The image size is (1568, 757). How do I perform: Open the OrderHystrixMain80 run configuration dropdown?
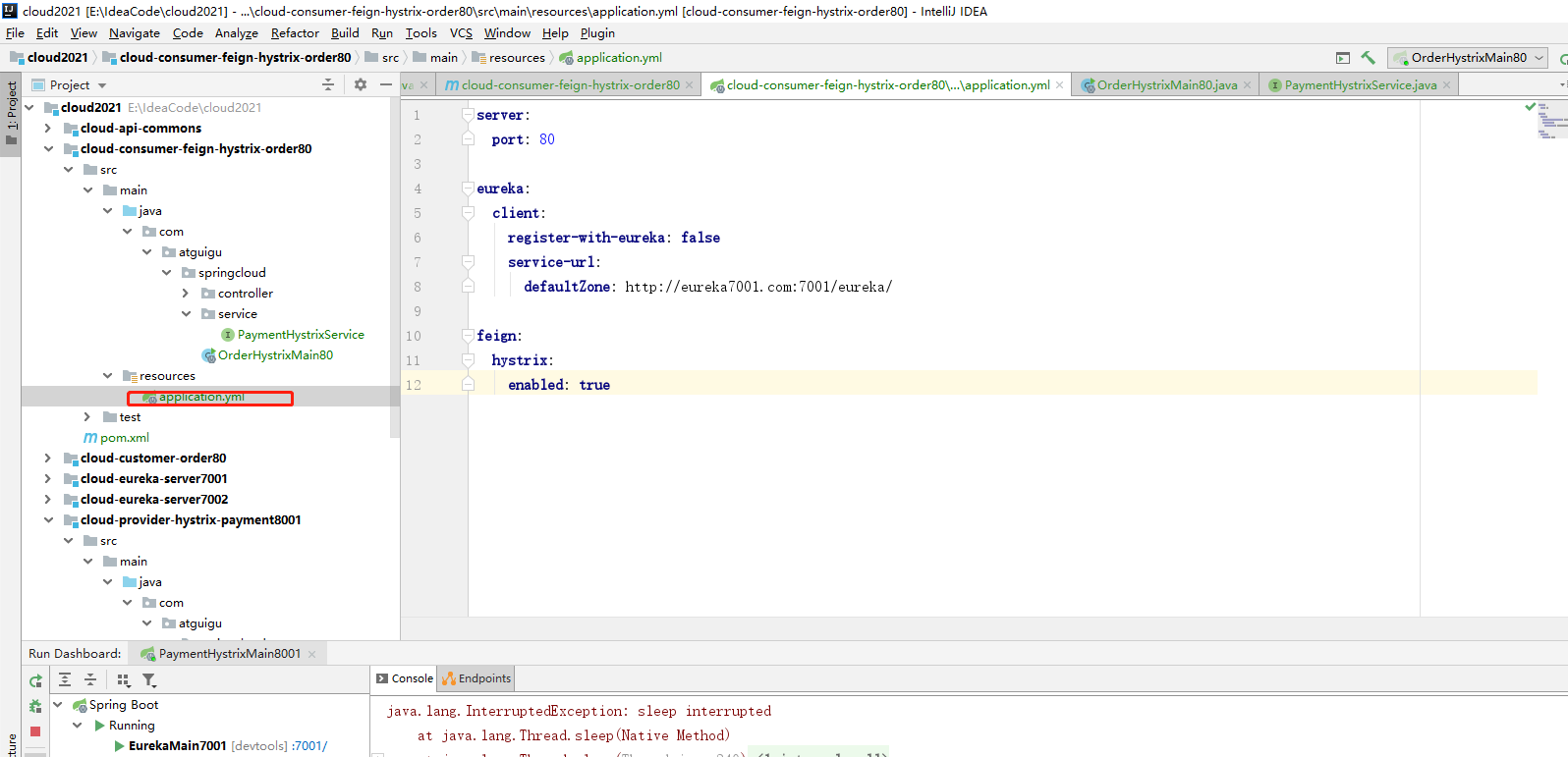pos(1468,58)
